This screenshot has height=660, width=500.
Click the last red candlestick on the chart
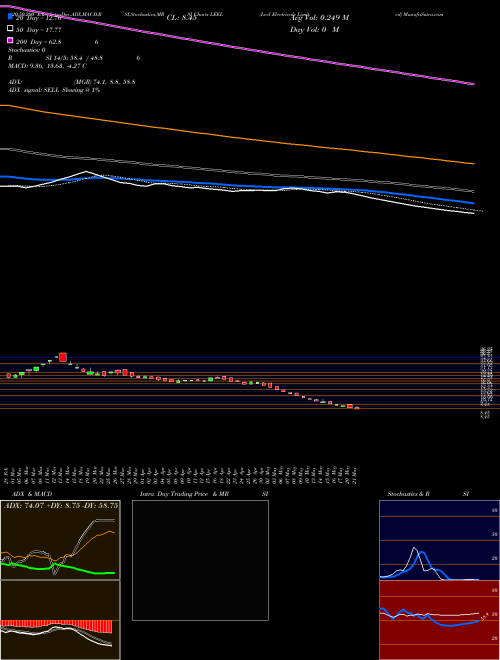357,408
